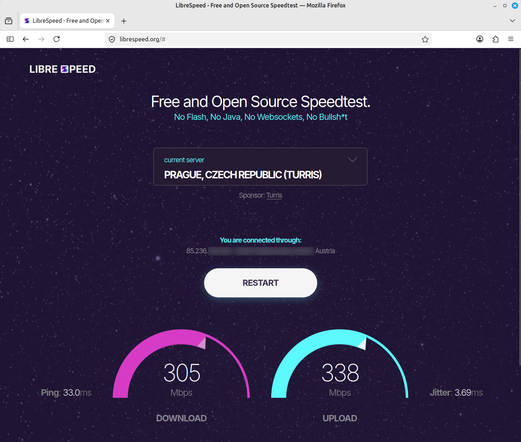The height and width of the screenshot is (442, 521).
Task: Open the extensions puzzle-piece menu
Action: (x=495, y=39)
